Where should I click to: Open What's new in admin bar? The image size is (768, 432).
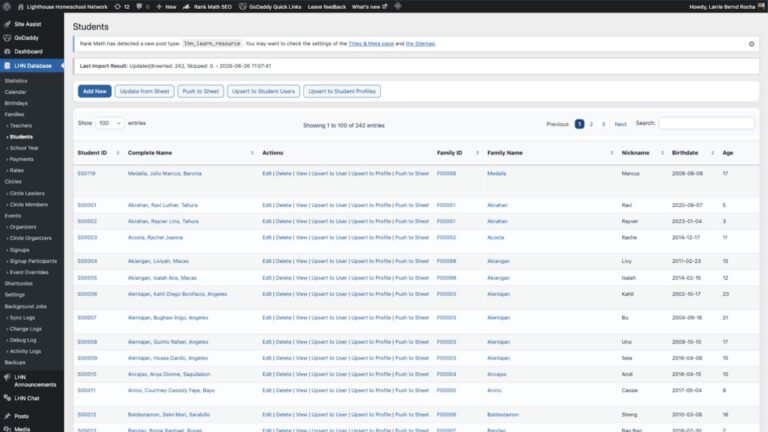click(369, 7)
